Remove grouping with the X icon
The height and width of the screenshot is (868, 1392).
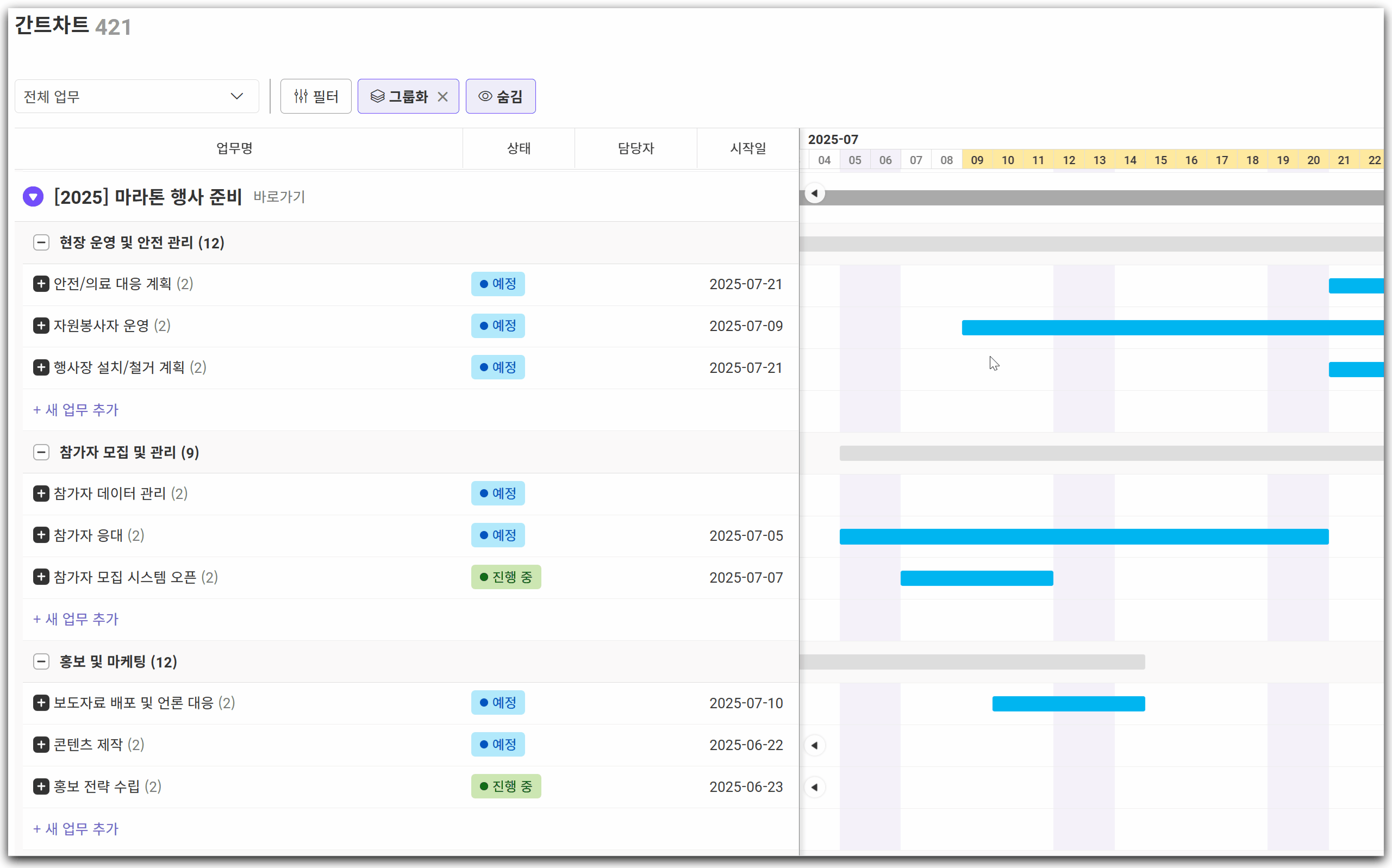(x=442, y=96)
